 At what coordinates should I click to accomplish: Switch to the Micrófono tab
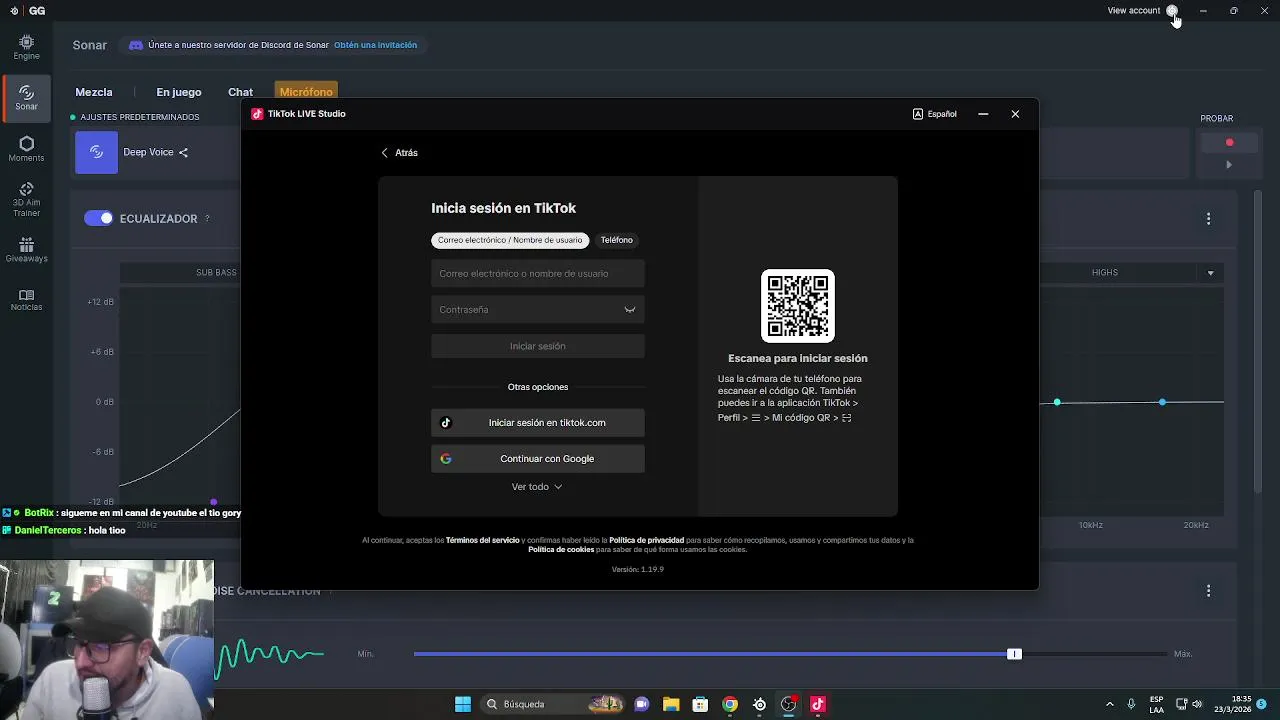(x=306, y=92)
